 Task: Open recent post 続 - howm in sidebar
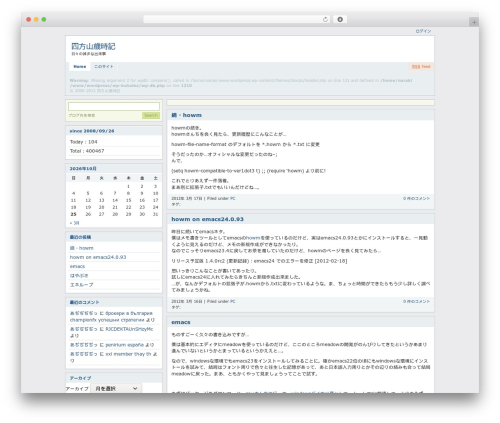coord(82,248)
